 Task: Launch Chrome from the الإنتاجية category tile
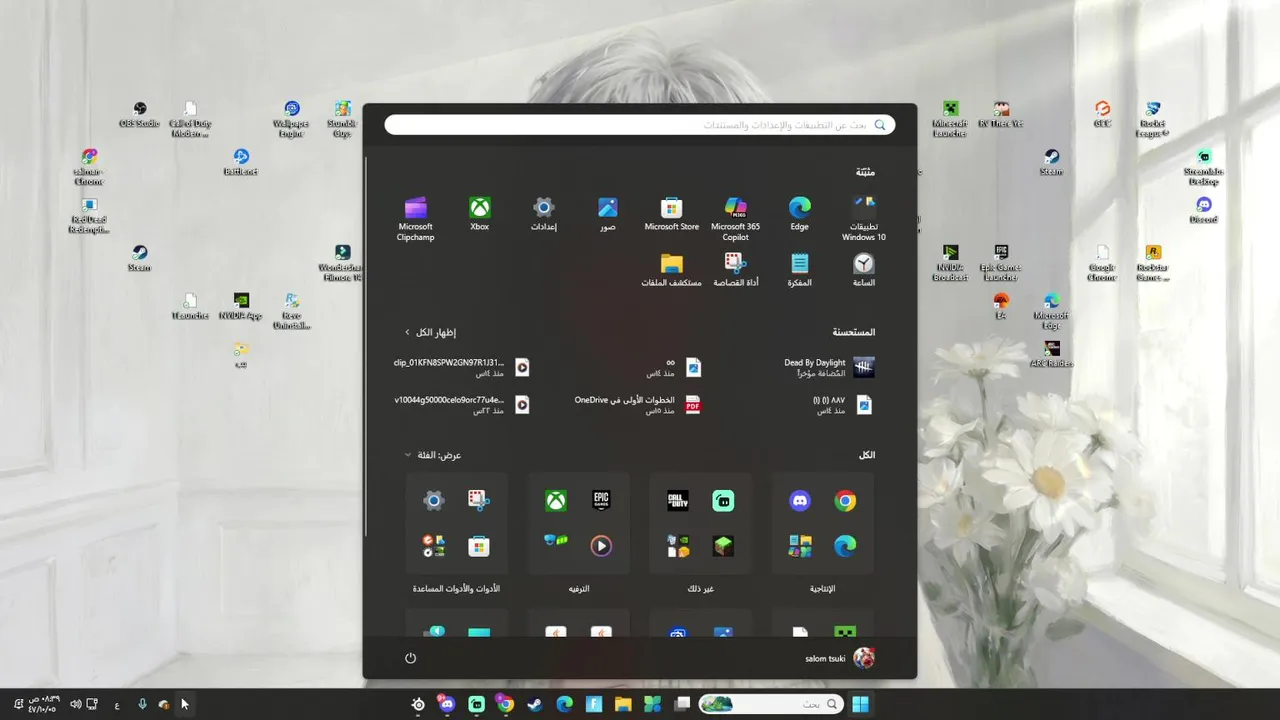click(x=846, y=501)
